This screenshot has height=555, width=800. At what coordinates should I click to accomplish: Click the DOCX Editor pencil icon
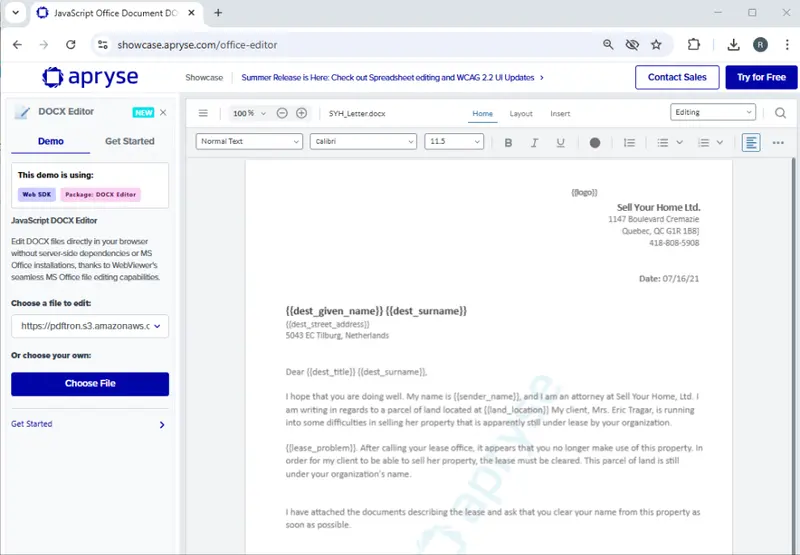22,112
